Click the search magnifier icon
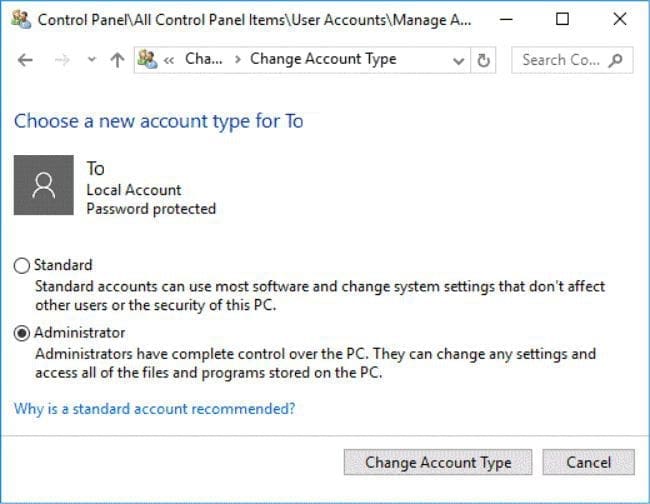This screenshot has height=504, width=650. (x=615, y=60)
